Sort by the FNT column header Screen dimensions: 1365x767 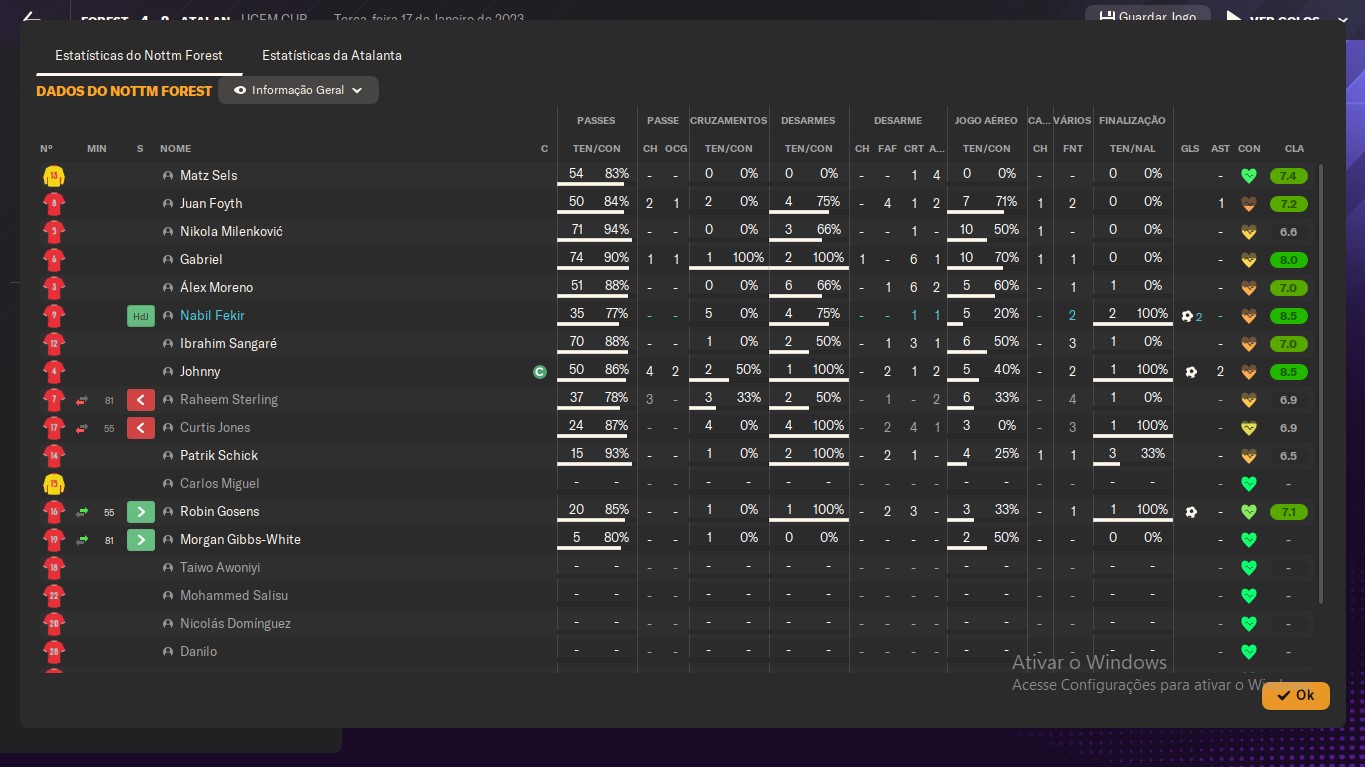(1073, 149)
